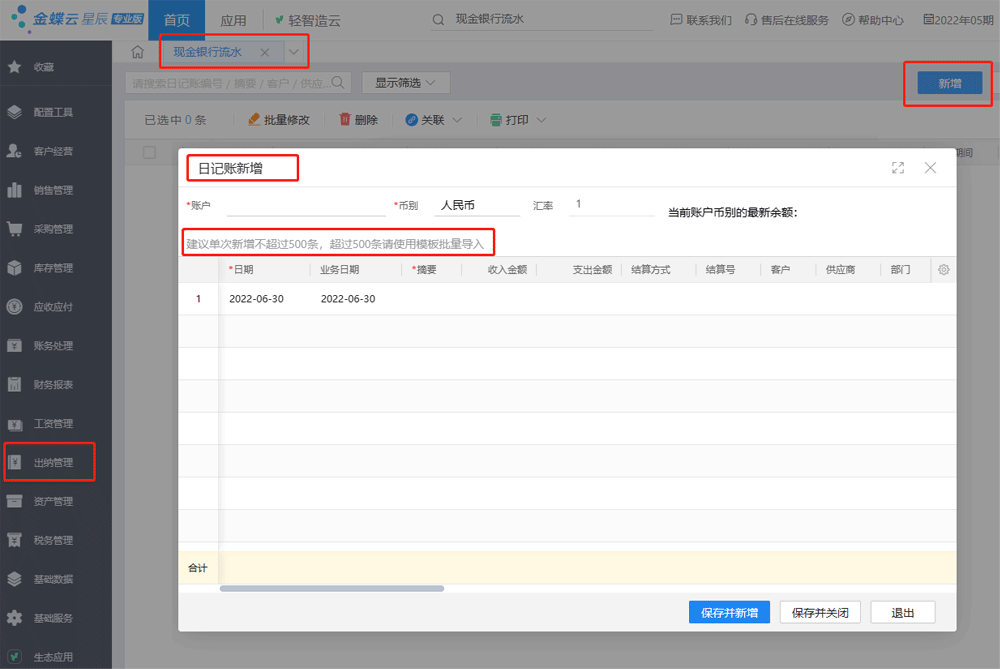
Task: Open the 收藏 favorites star in sidebar
Action: (15, 67)
